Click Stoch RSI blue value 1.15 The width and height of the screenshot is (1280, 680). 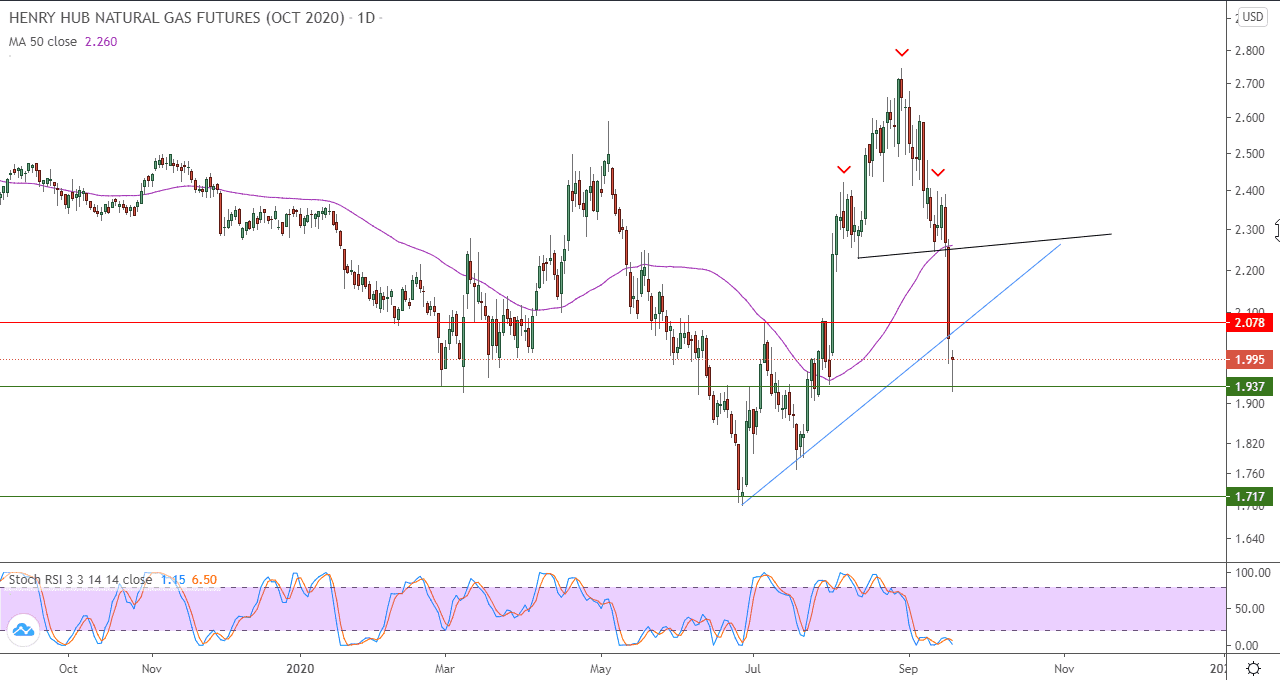coord(171,579)
